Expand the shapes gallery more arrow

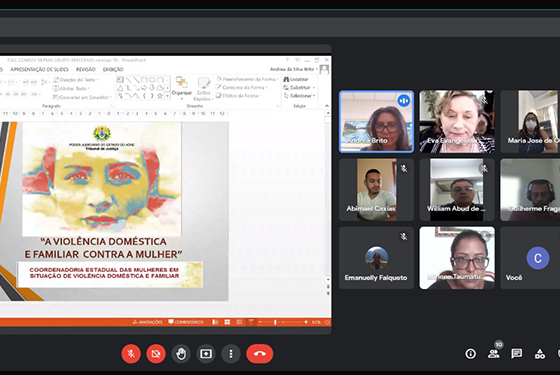pos(167,96)
